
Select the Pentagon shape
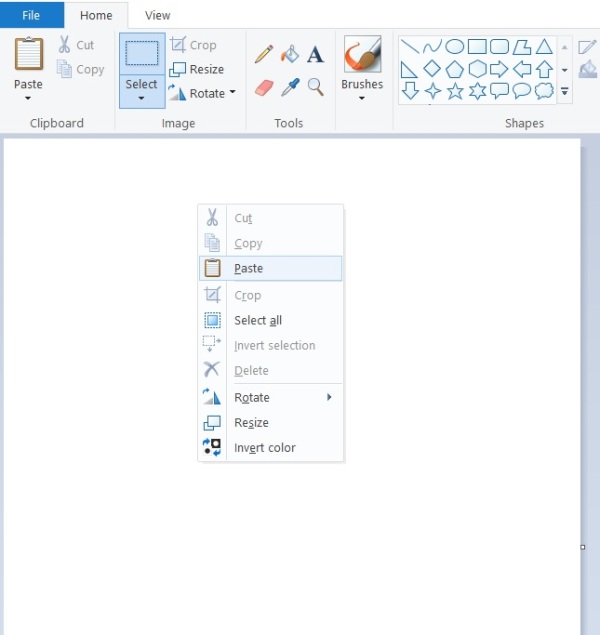(x=455, y=69)
